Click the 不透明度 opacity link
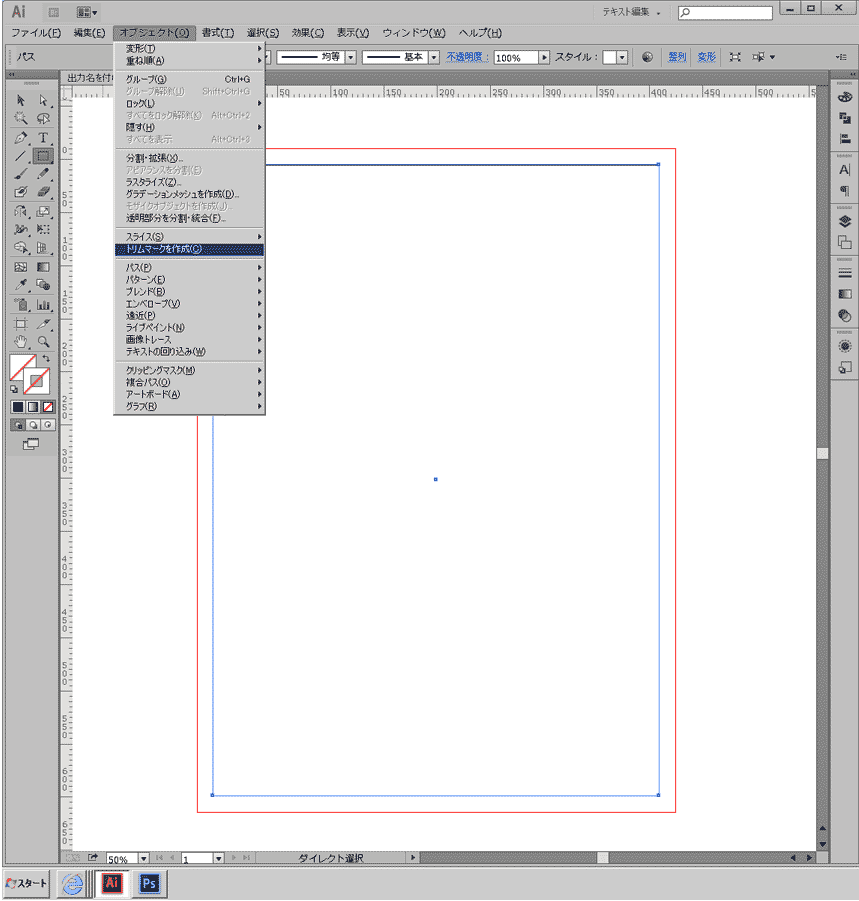The height and width of the screenshot is (901, 859). [465, 58]
